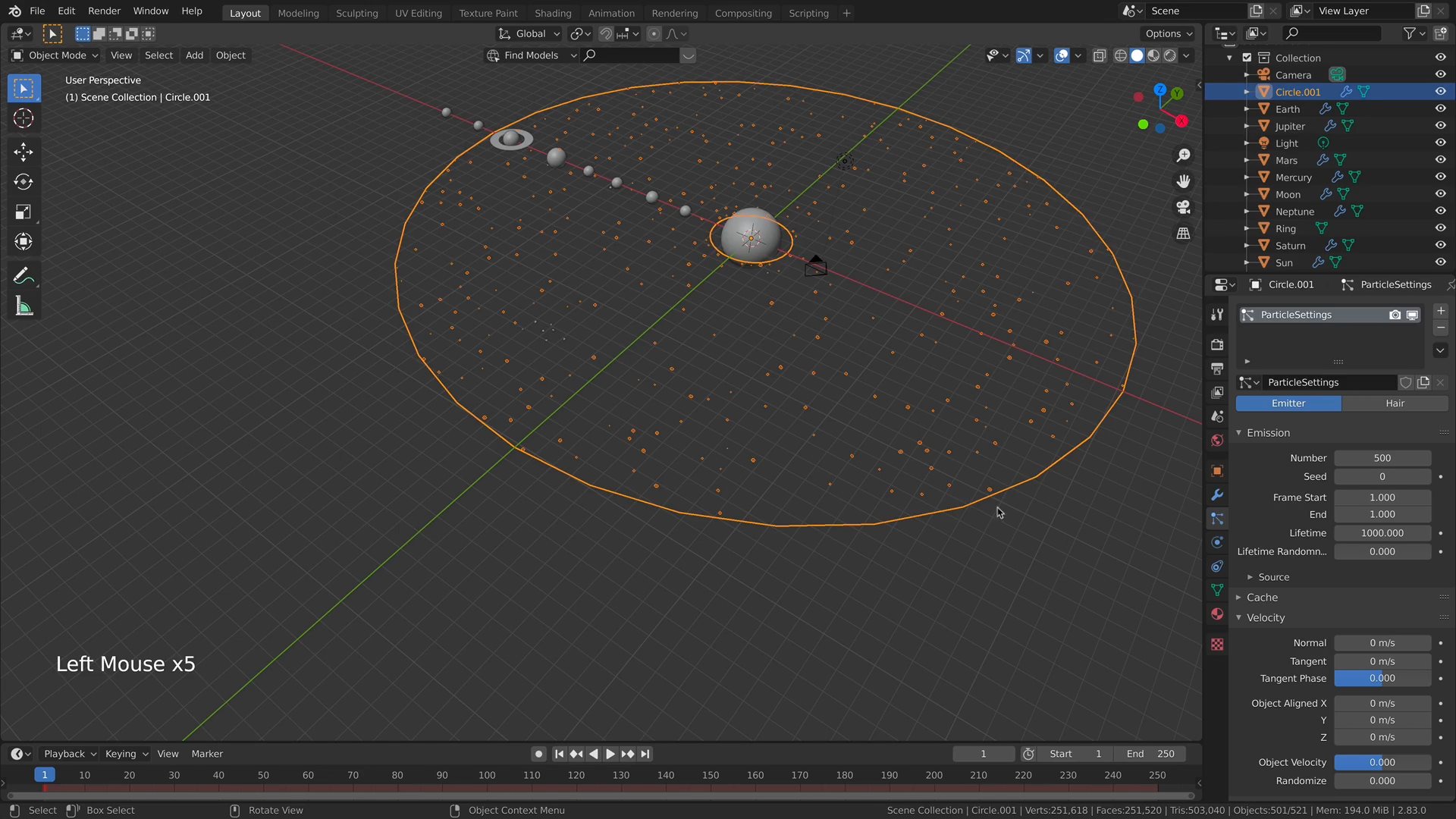Image resolution: width=1456 pixels, height=819 pixels.
Task: Open the Modifier properties wrench tab
Action: coord(1217,494)
